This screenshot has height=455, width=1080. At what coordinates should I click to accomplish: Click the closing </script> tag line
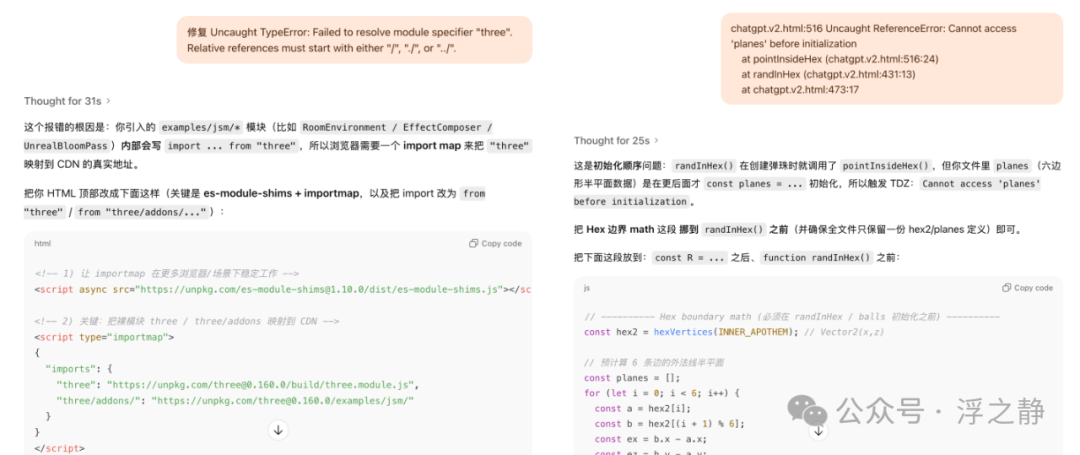59,448
